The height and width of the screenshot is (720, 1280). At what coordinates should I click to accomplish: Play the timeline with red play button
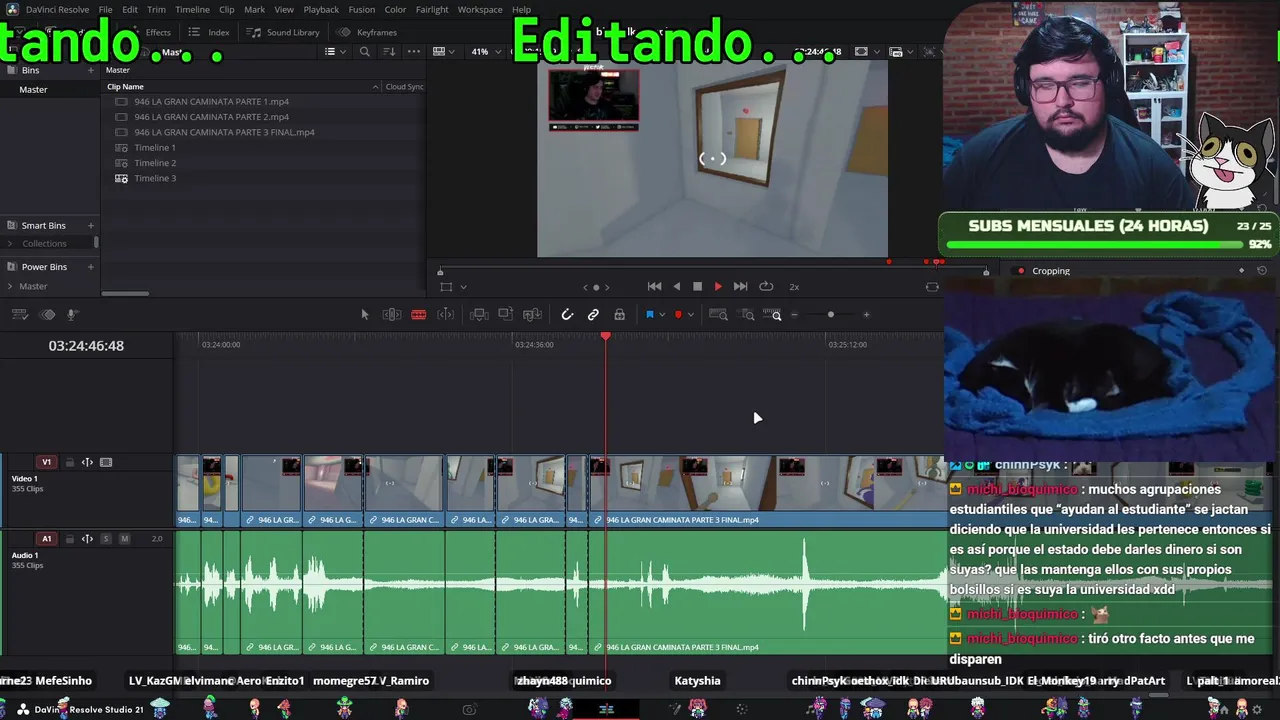(x=718, y=287)
